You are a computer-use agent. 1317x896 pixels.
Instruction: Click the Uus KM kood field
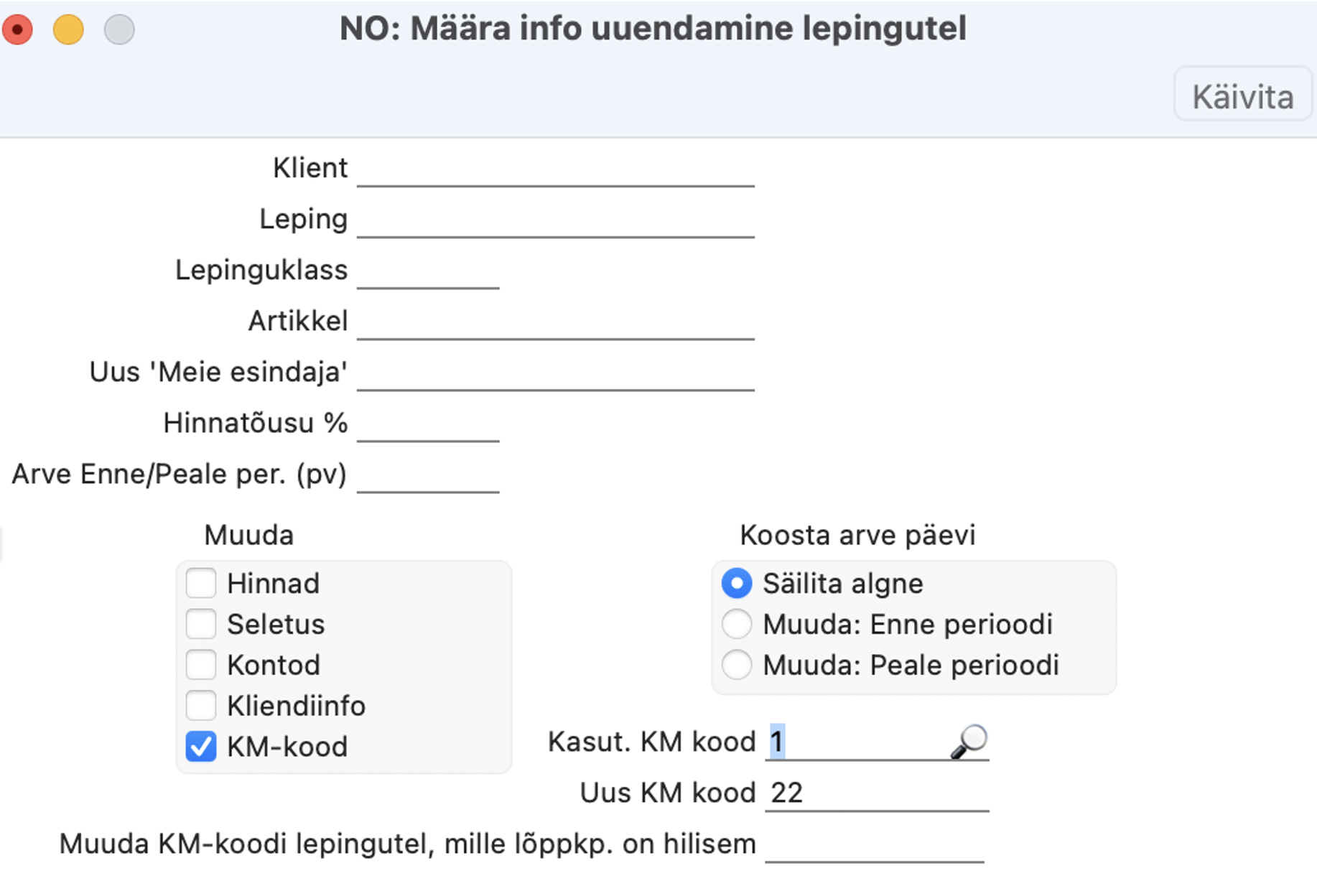click(x=877, y=793)
